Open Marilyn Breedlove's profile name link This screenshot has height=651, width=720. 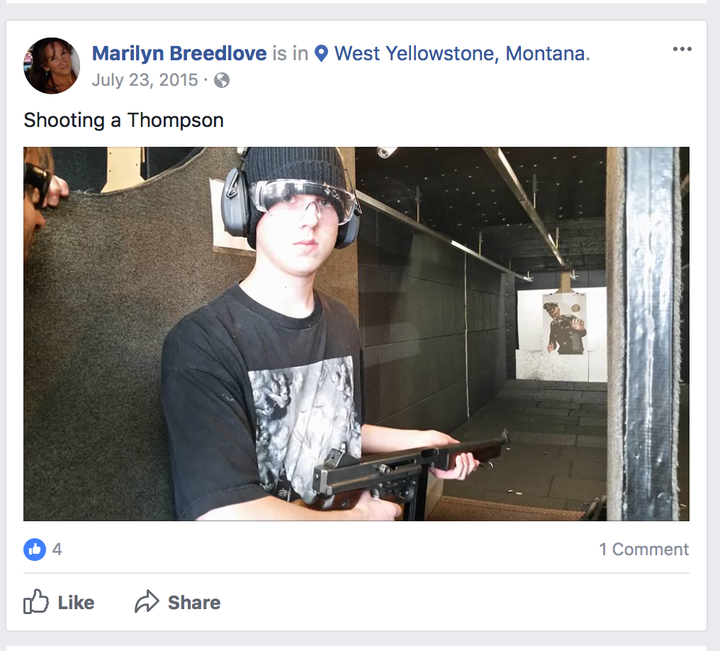click(179, 54)
